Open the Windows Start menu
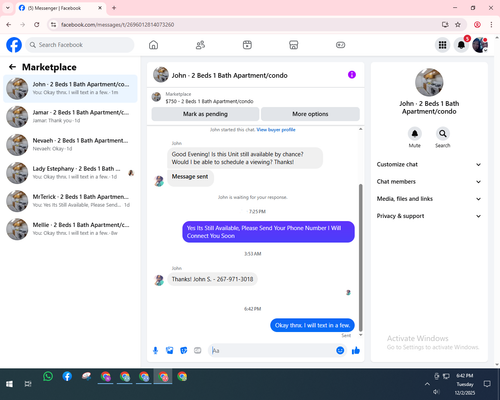 [x=9, y=384]
